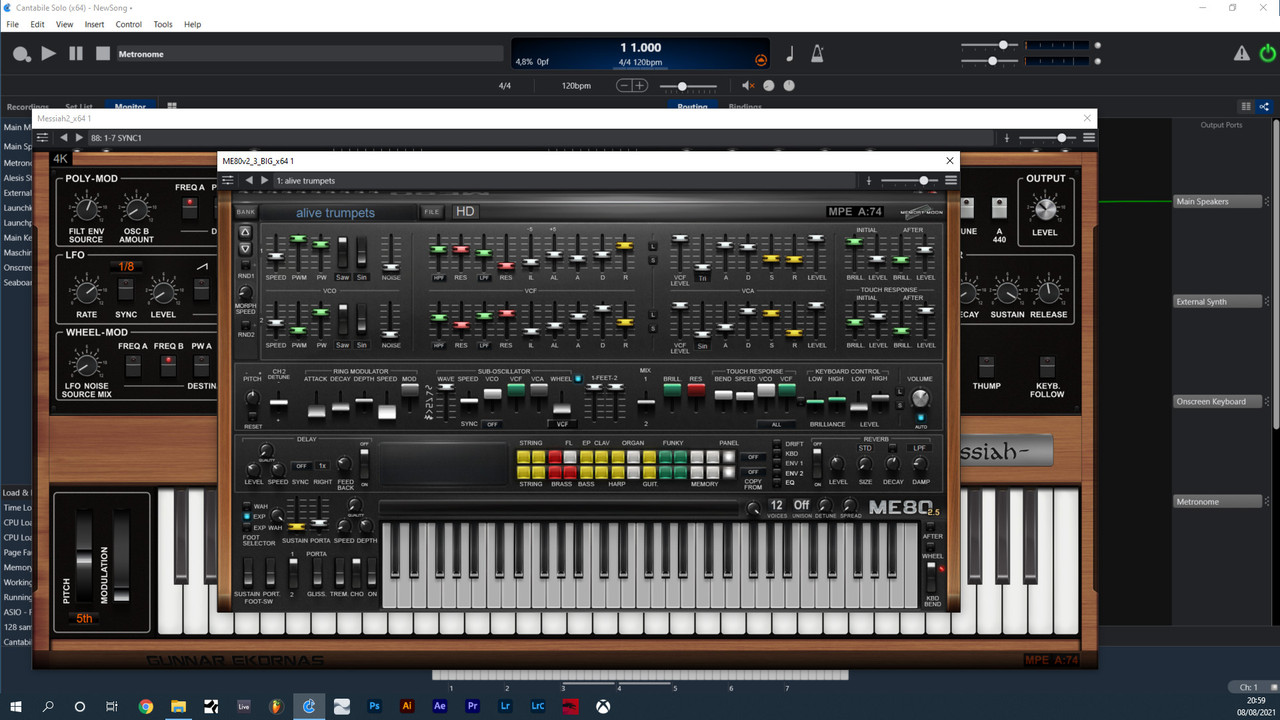Screen dimensions: 1280x720
Task: Click the quarter note tap tempo icon
Action: [x=789, y=54]
